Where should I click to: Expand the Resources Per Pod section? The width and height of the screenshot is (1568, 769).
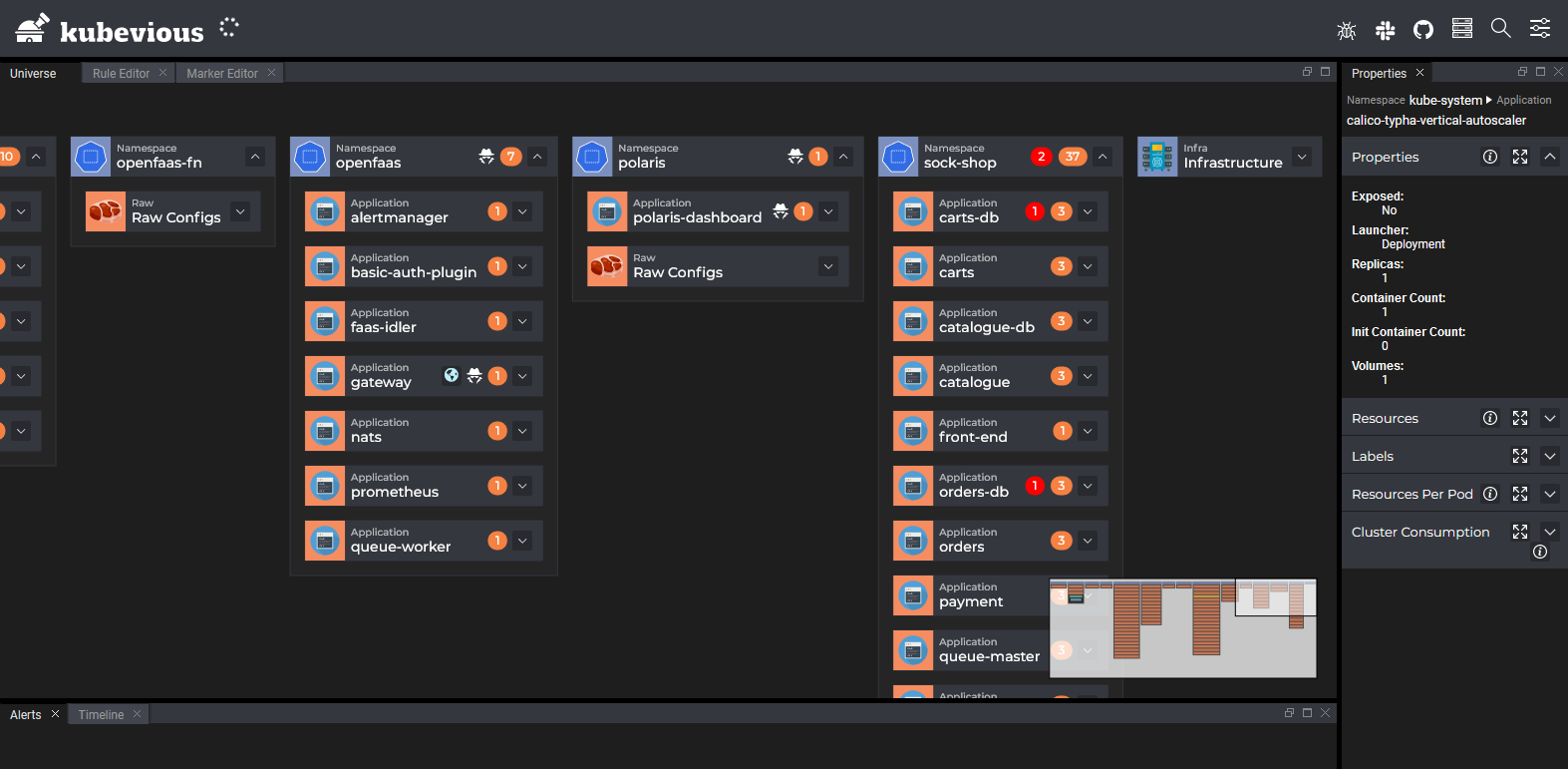pos(1550,494)
